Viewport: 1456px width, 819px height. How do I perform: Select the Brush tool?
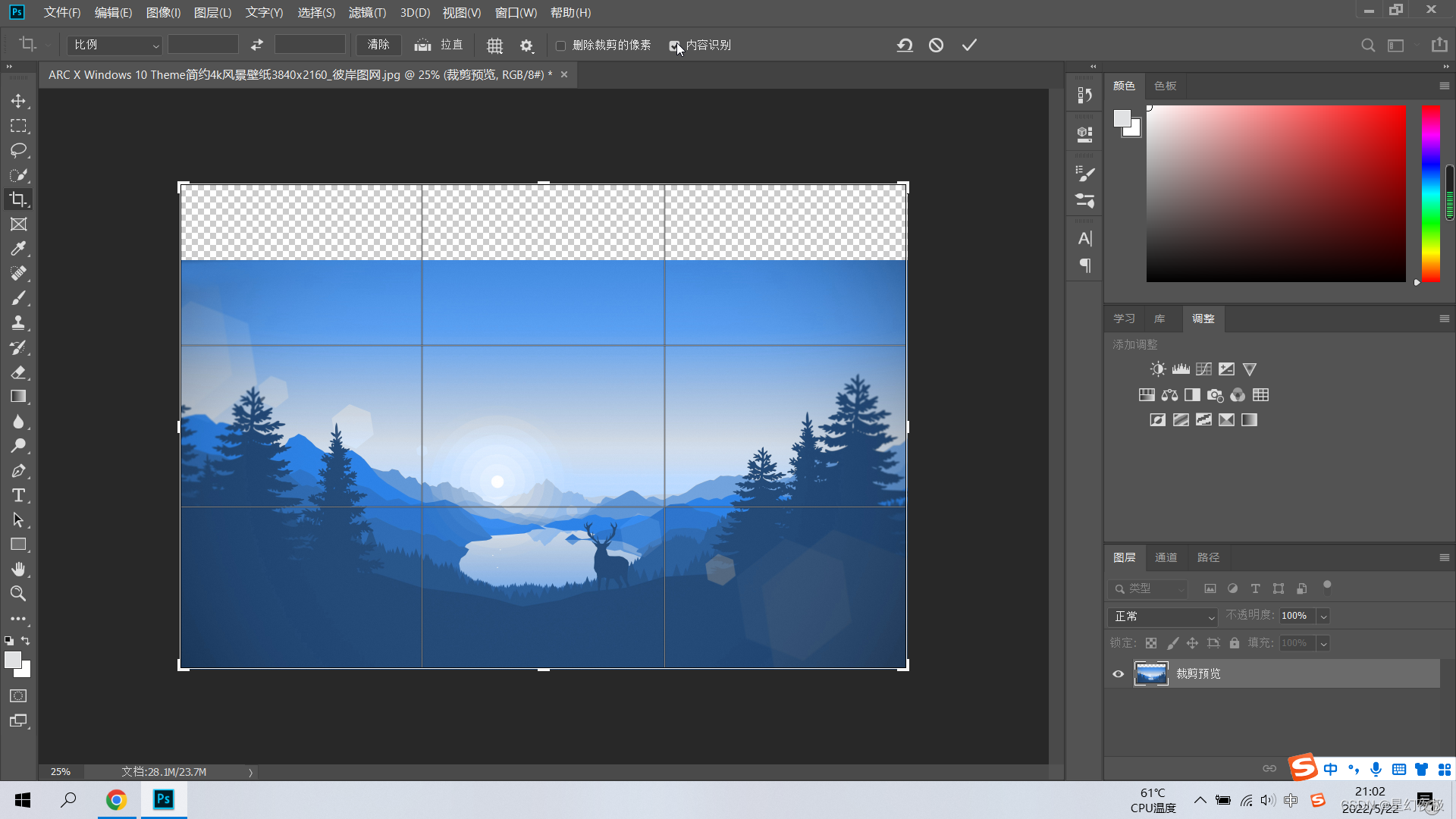(x=18, y=298)
